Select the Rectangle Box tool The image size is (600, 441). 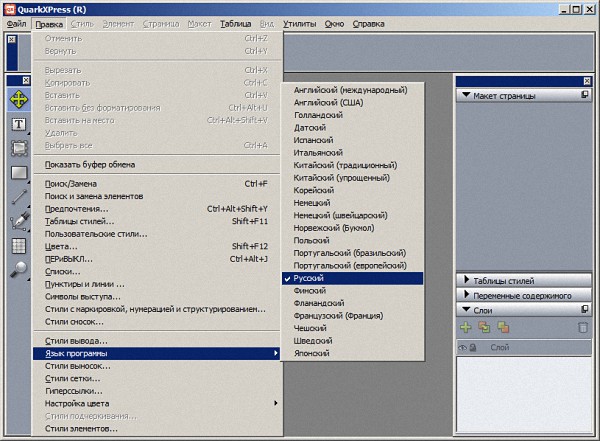pyautogui.click(x=18, y=172)
